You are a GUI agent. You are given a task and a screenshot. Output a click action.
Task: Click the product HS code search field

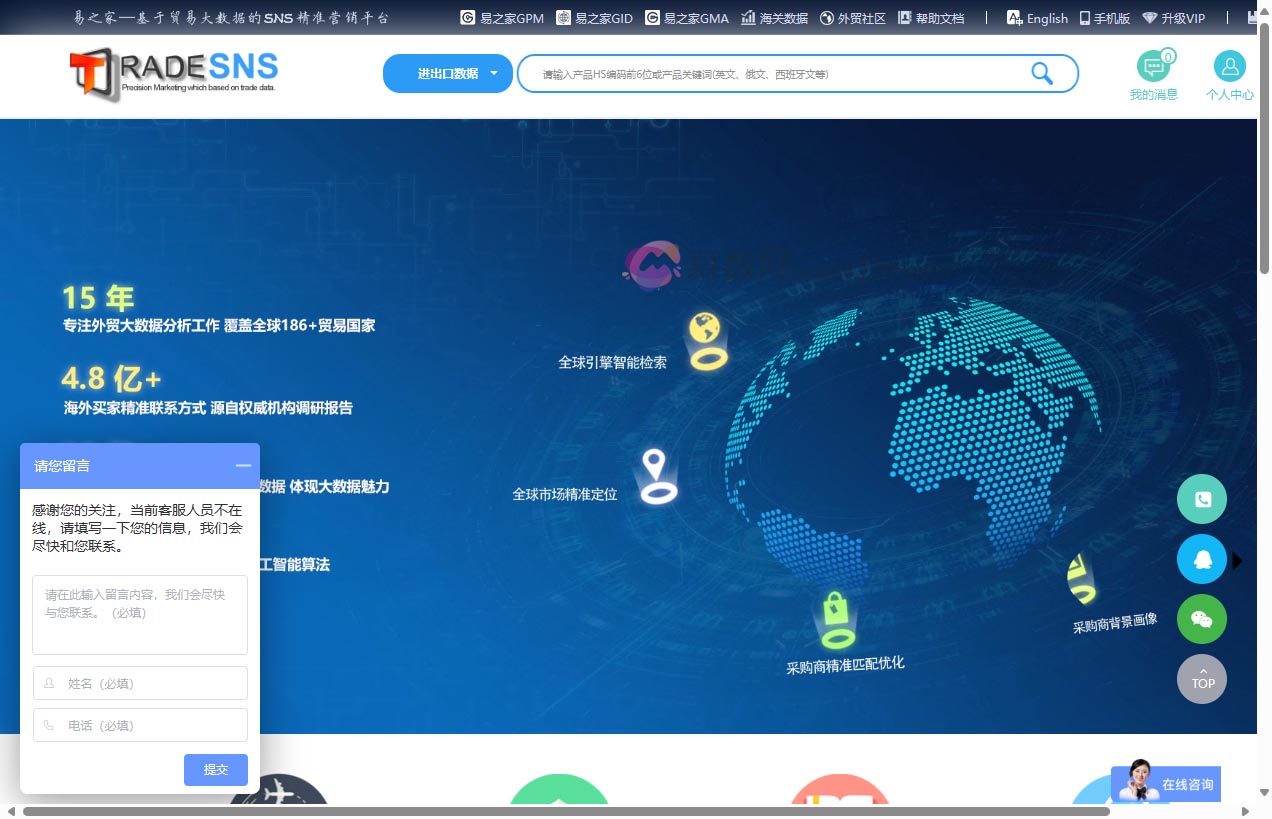click(x=780, y=74)
